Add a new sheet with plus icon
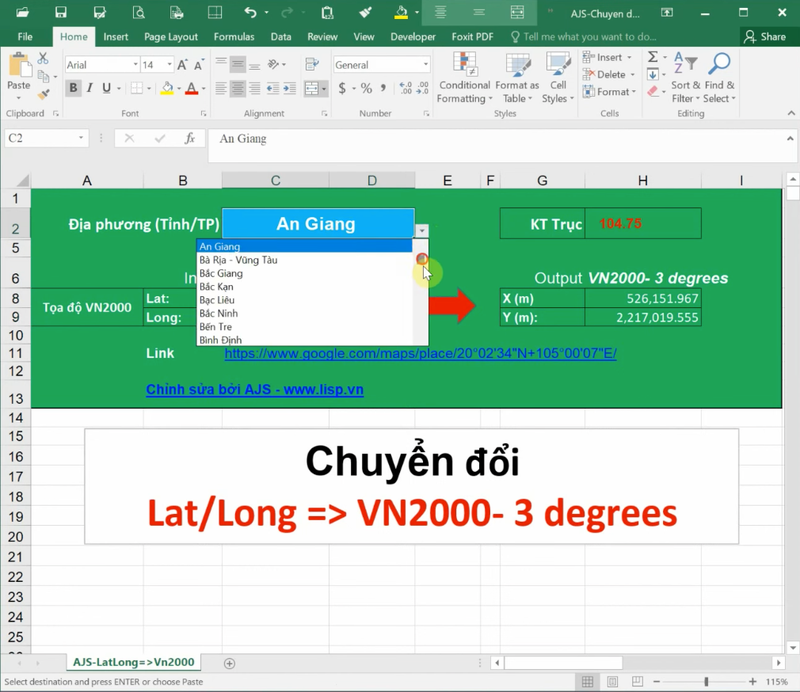Image resolution: width=800 pixels, height=692 pixels. click(x=230, y=663)
